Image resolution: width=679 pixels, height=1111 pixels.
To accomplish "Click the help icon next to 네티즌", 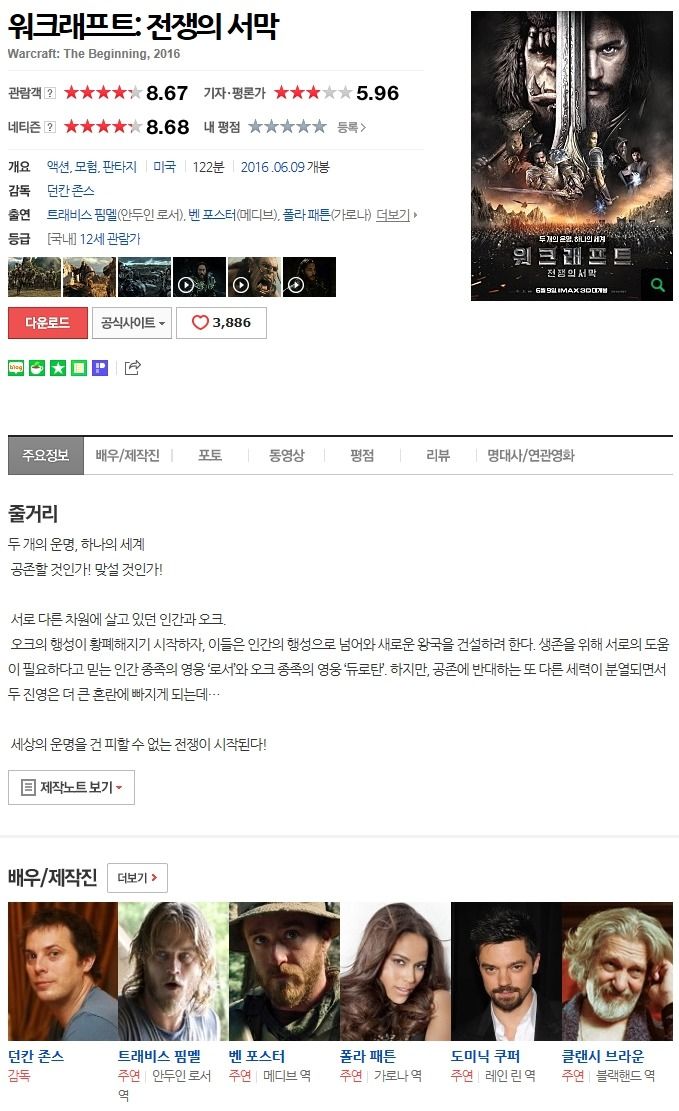I will click(50, 127).
